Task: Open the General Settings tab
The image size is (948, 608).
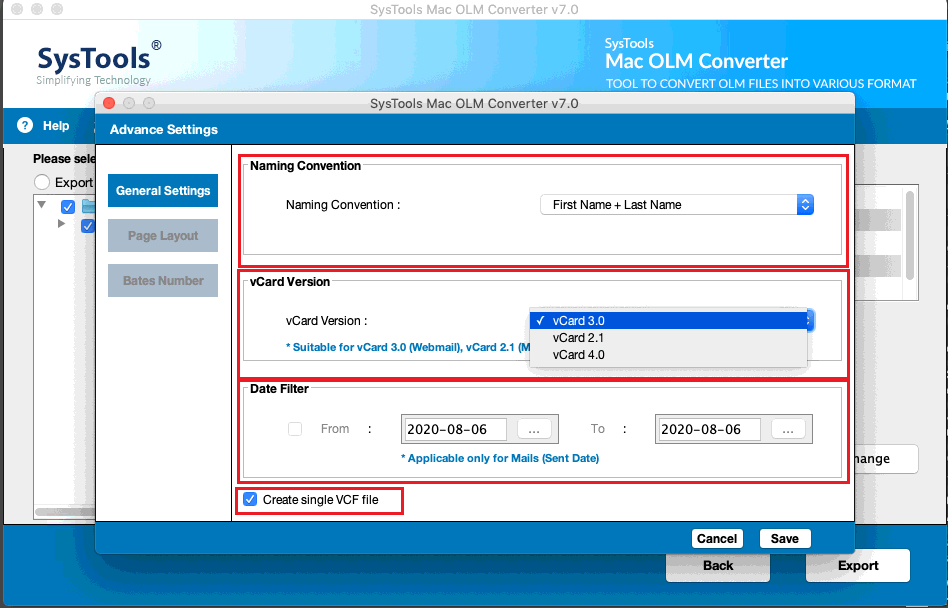Action: click(x=163, y=190)
